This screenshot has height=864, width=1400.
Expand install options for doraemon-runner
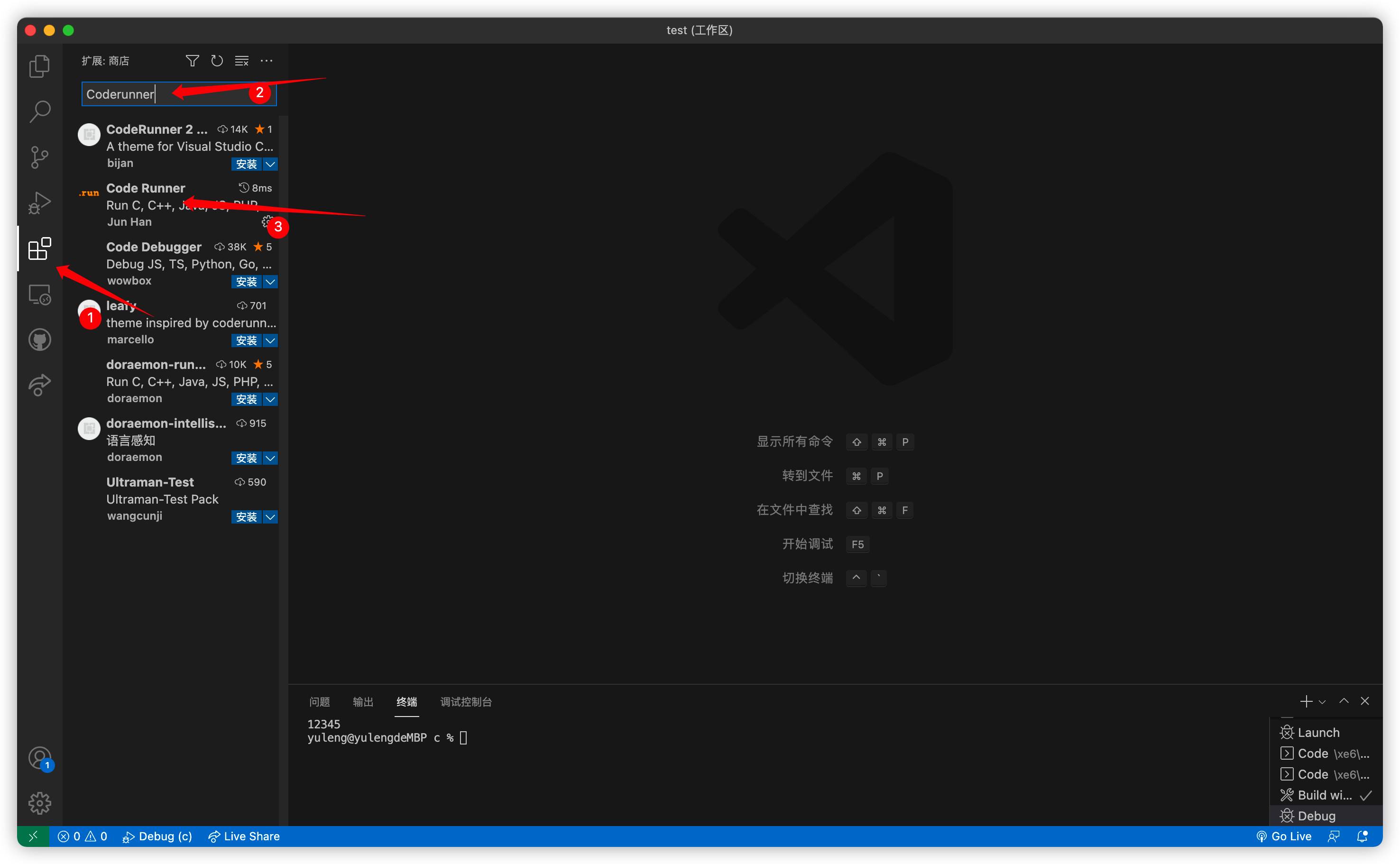point(270,399)
